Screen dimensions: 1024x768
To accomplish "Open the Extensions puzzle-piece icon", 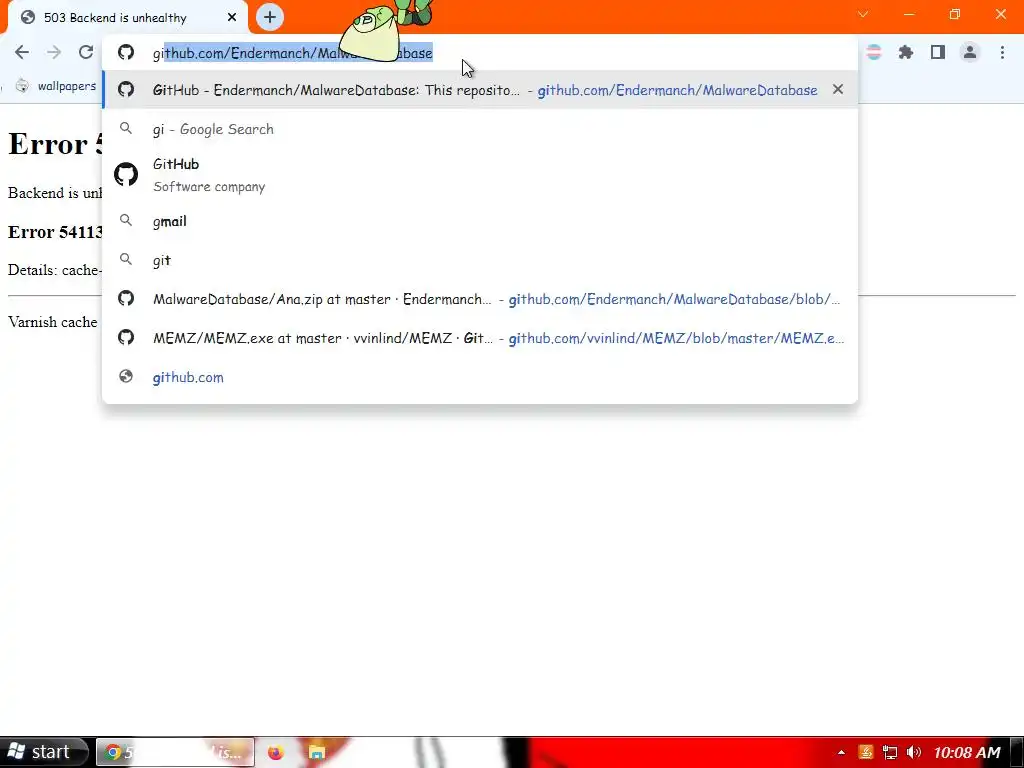I will tap(906, 52).
